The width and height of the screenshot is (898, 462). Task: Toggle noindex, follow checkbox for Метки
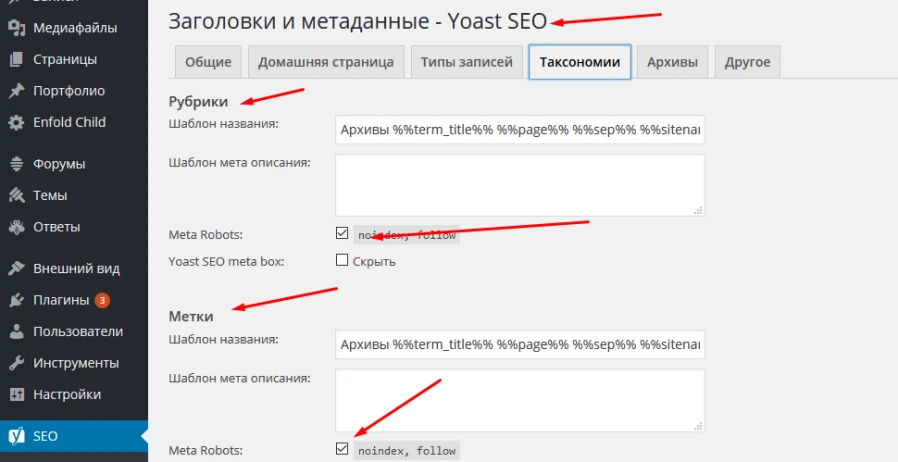[342, 449]
